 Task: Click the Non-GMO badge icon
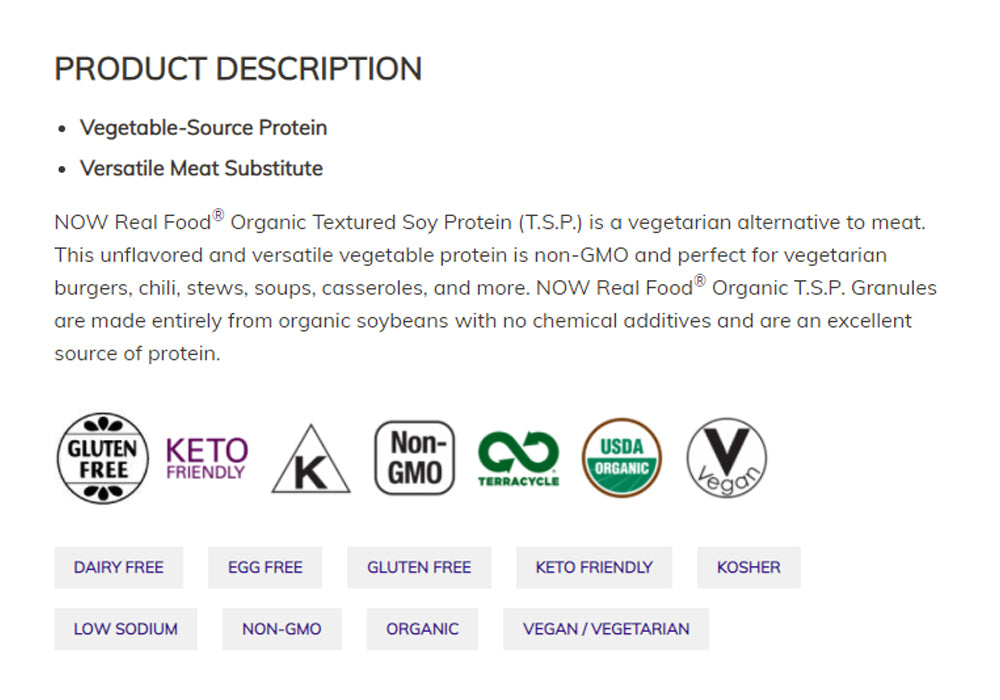click(414, 458)
